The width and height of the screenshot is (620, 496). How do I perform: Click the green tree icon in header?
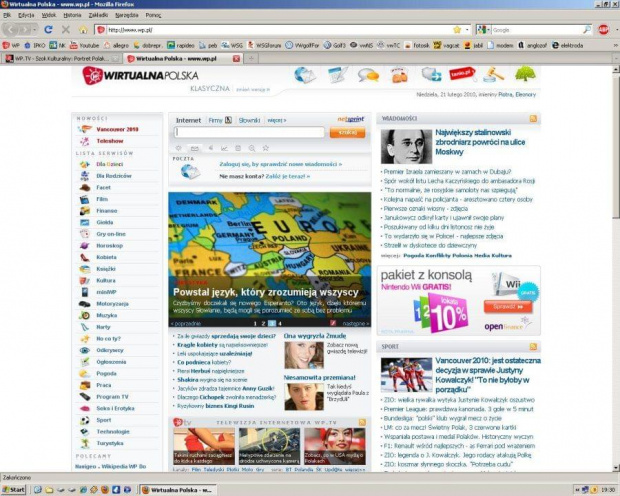[525, 74]
